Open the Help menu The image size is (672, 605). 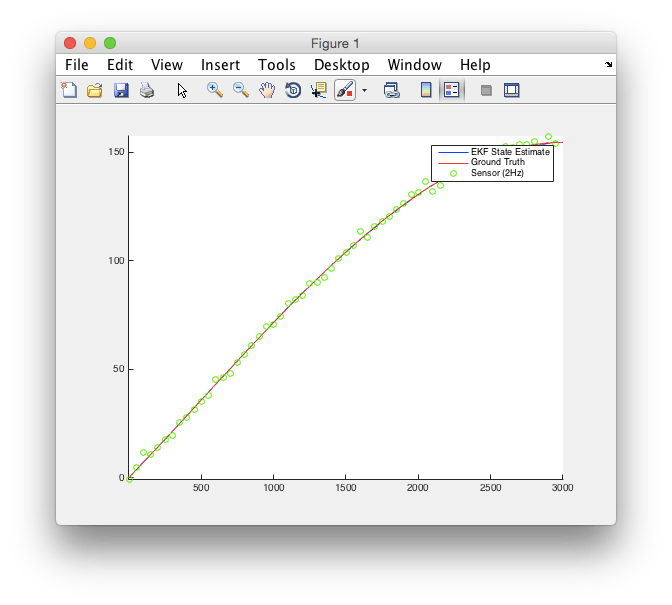click(x=475, y=65)
